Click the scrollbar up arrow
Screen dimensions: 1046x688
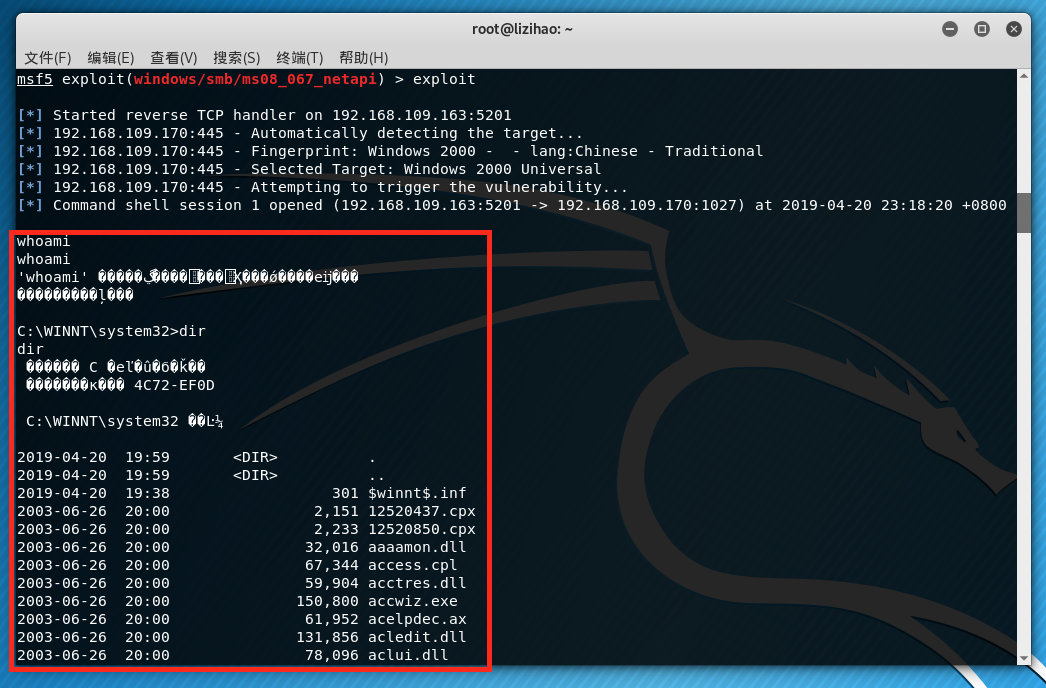click(1024, 75)
